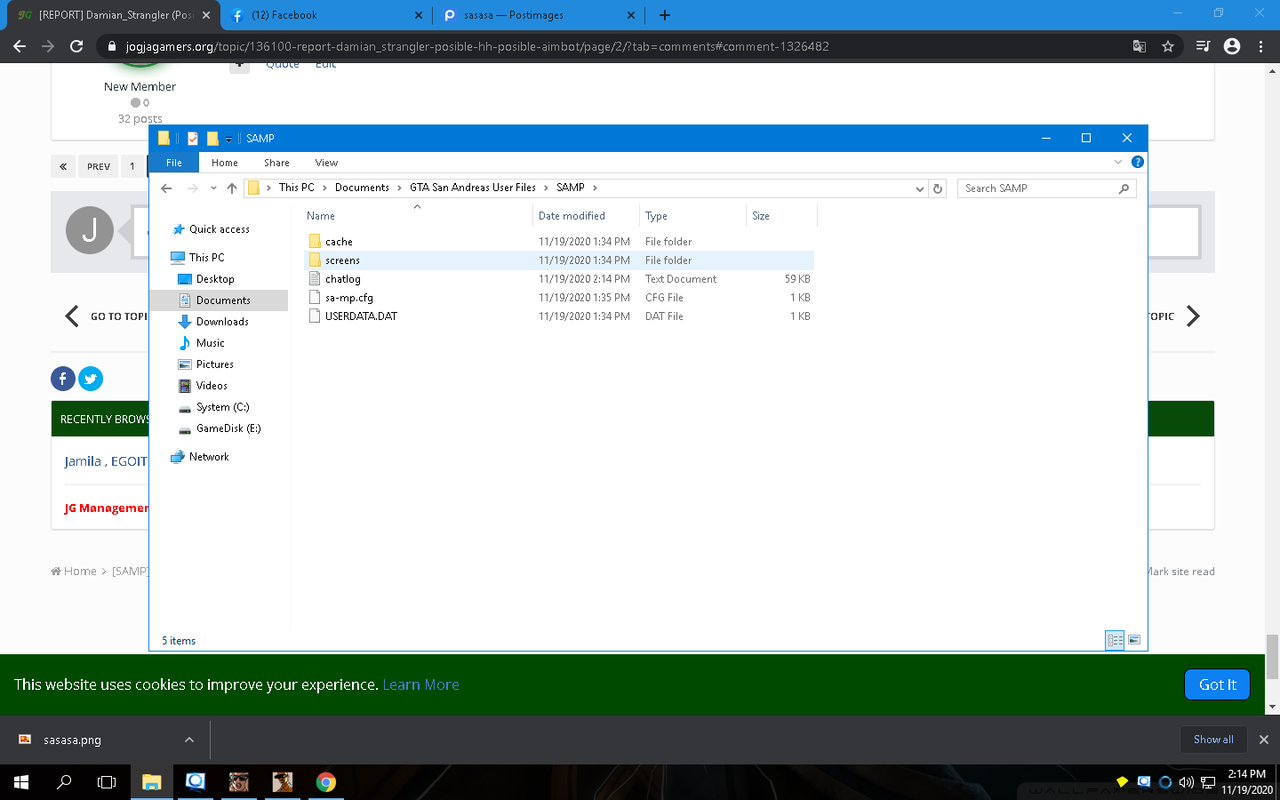Switch to the View ribbon tab
This screenshot has width=1280, height=800.
click(x=327, y=162)
